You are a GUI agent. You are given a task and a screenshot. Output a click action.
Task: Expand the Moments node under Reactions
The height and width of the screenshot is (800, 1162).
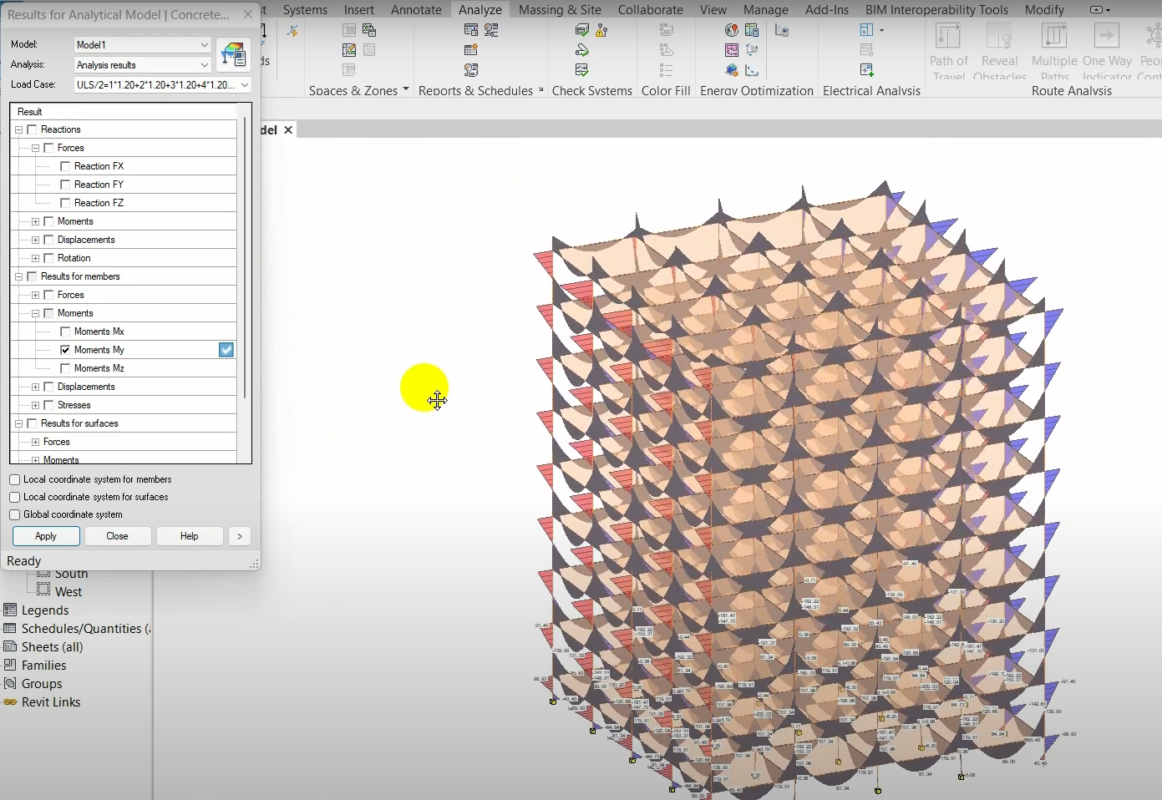(x=33, y=221)
